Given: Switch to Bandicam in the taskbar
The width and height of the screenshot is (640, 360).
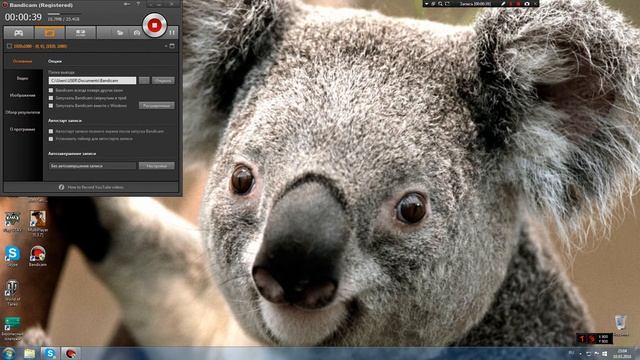Looking at the screenshot, I should pyautogui.click(x=71, y=353).
